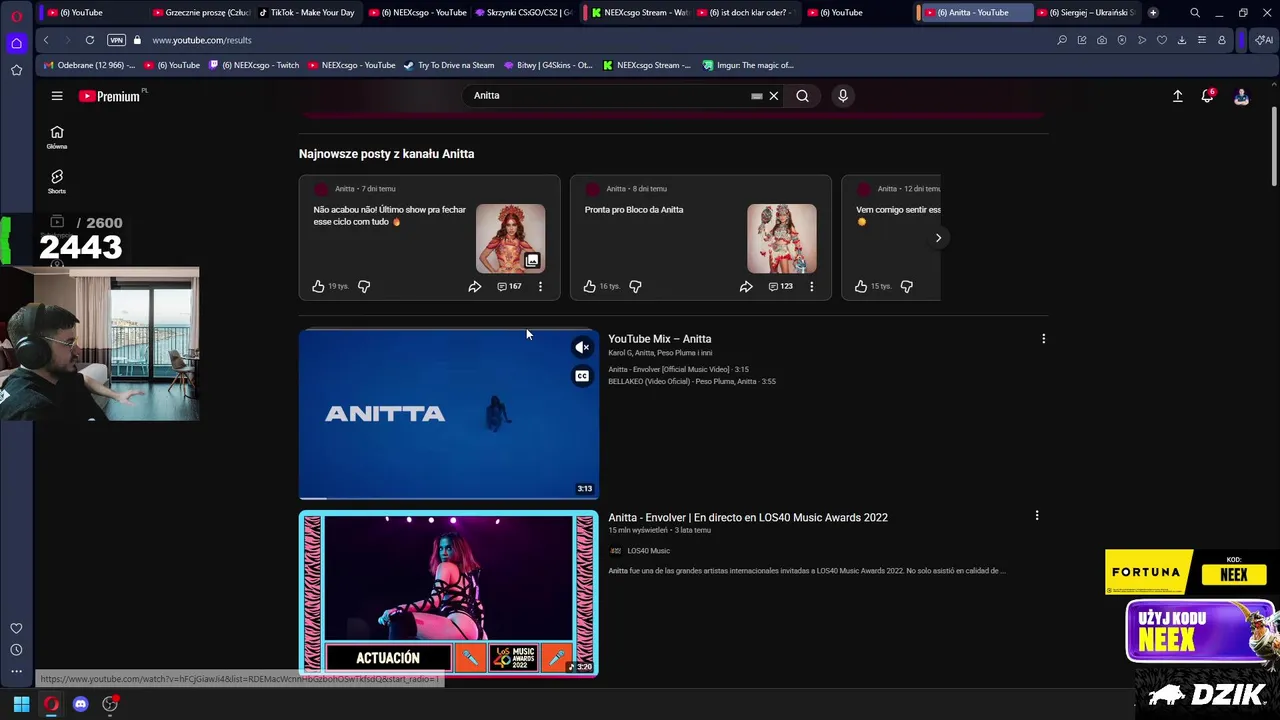The height and width of the screenshot is (720, 1280).
Task: Open the browser downloads icon
Action: (1182, 40)
